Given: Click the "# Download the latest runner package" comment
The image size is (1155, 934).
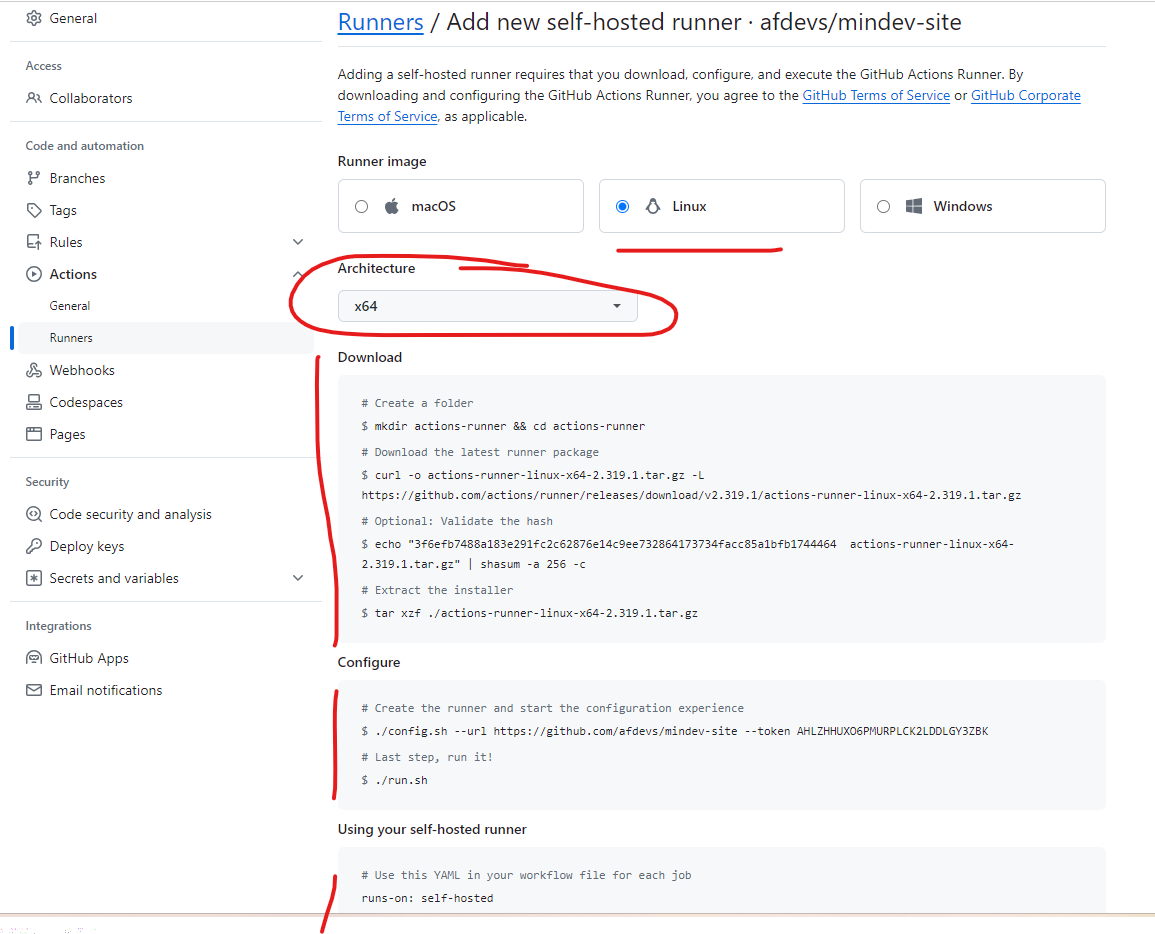Looking at the screenshot, I should pos(480,452).
